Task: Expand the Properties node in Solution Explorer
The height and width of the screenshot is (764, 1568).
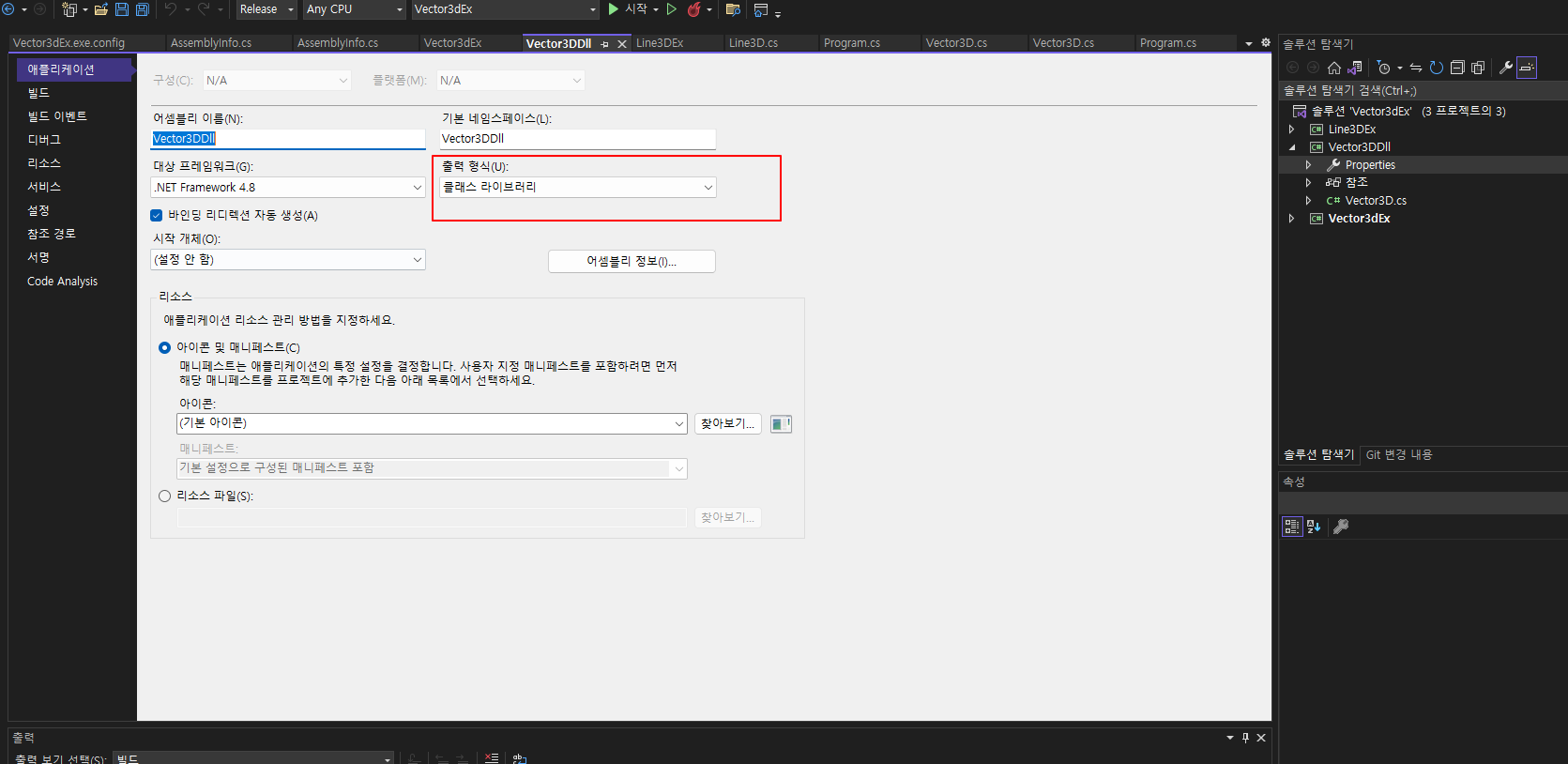Action: coord(1309,165)
